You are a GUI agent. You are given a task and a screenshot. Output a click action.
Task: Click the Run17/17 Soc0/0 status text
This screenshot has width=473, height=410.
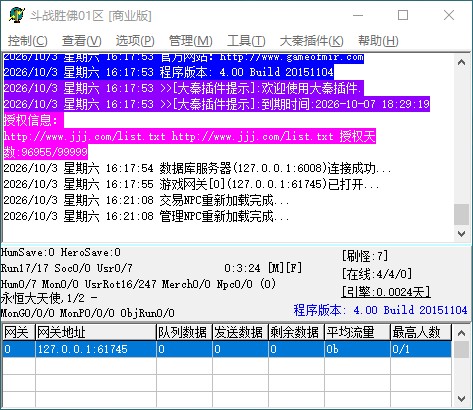click(67, 268)
